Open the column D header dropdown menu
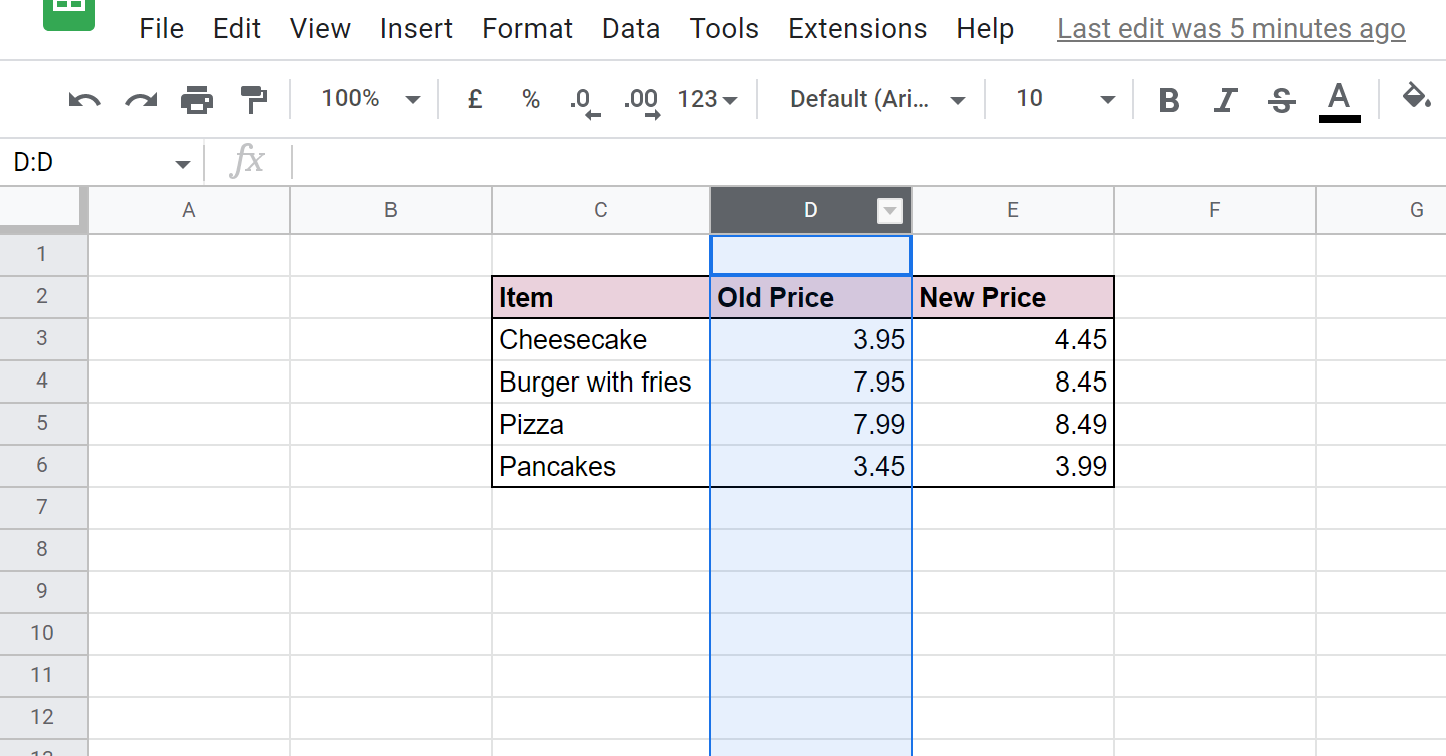The height and width of the screenshot is (756, 1446). pyautogui.click(x=888, y=210)
